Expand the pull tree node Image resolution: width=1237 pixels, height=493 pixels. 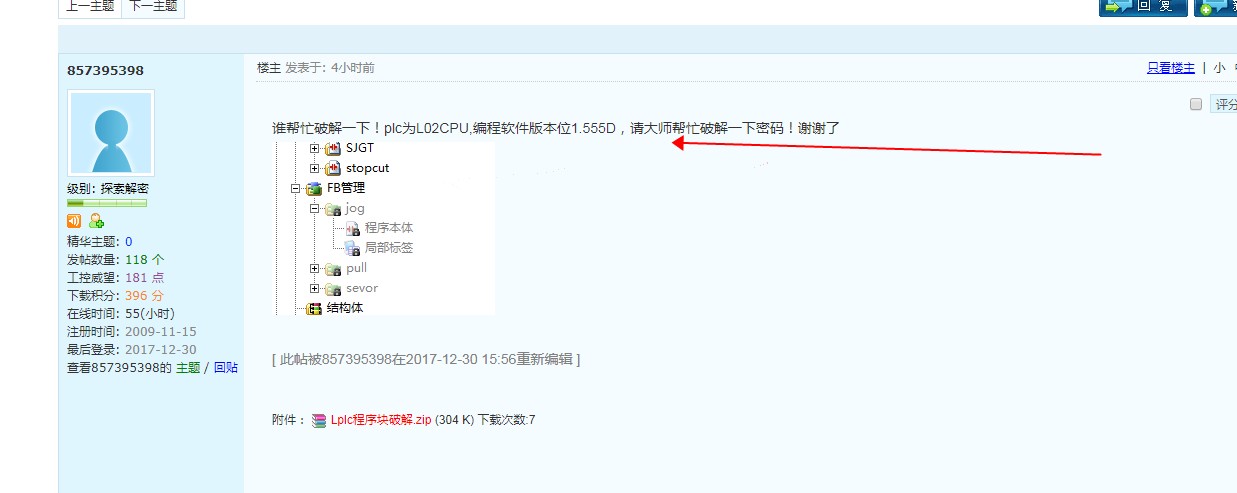[314, 268]
